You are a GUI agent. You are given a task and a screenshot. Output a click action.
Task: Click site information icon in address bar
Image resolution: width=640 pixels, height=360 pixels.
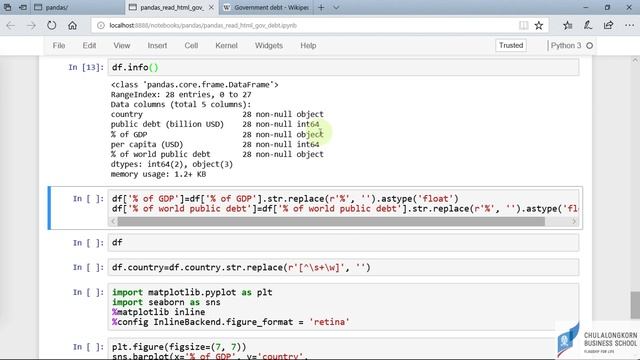pos(100,25)
